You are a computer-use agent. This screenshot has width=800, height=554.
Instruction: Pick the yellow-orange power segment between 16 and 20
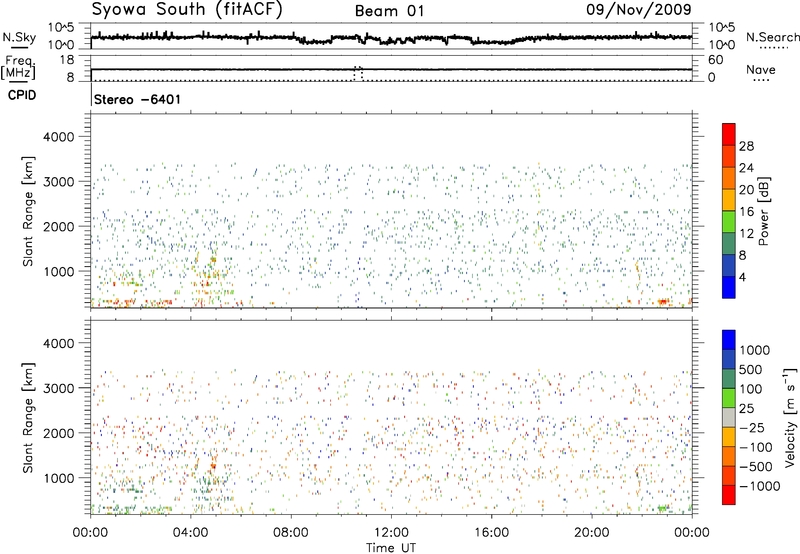[729, 200]
